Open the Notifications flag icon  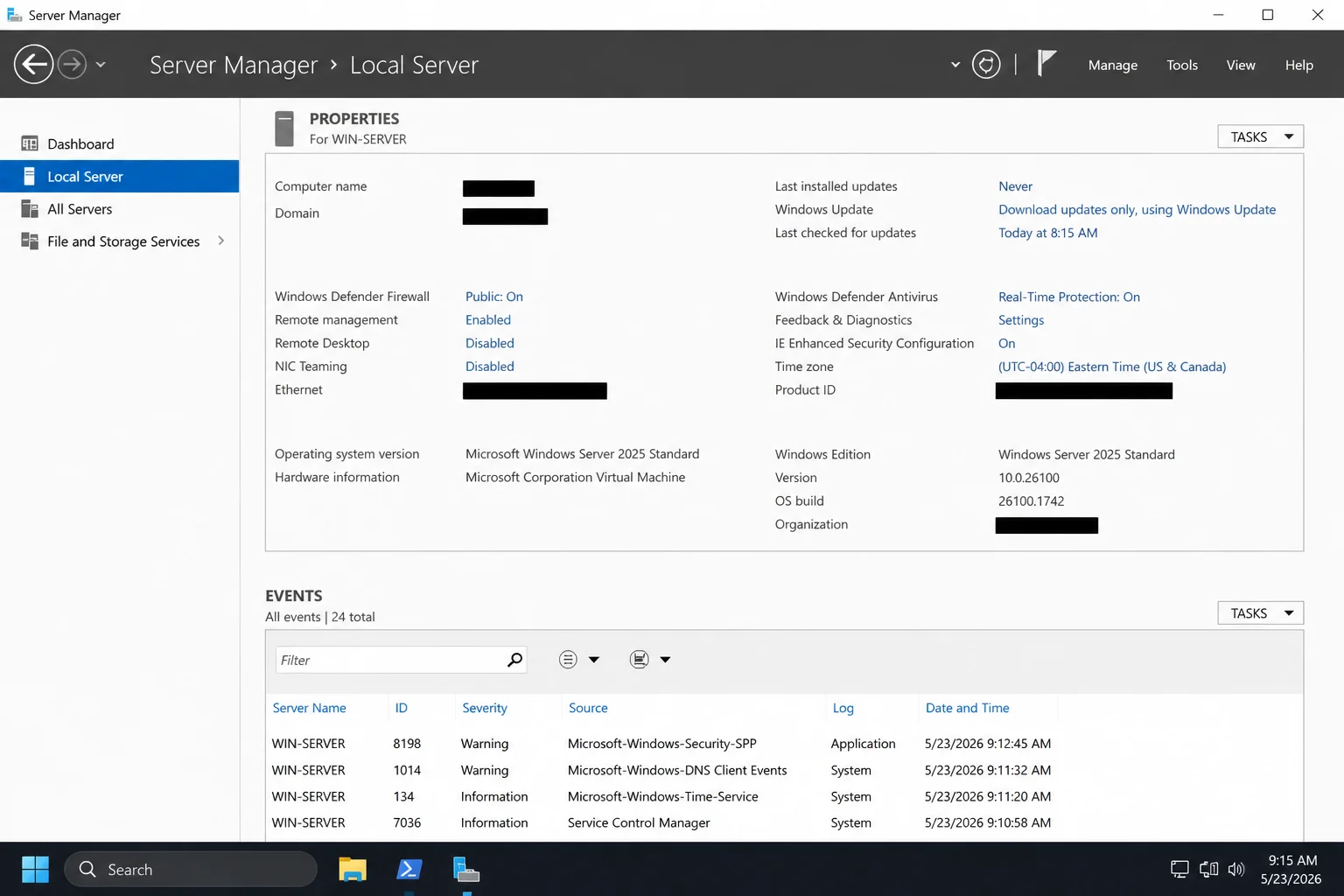pyautogui.click(x=1046, y=63)
